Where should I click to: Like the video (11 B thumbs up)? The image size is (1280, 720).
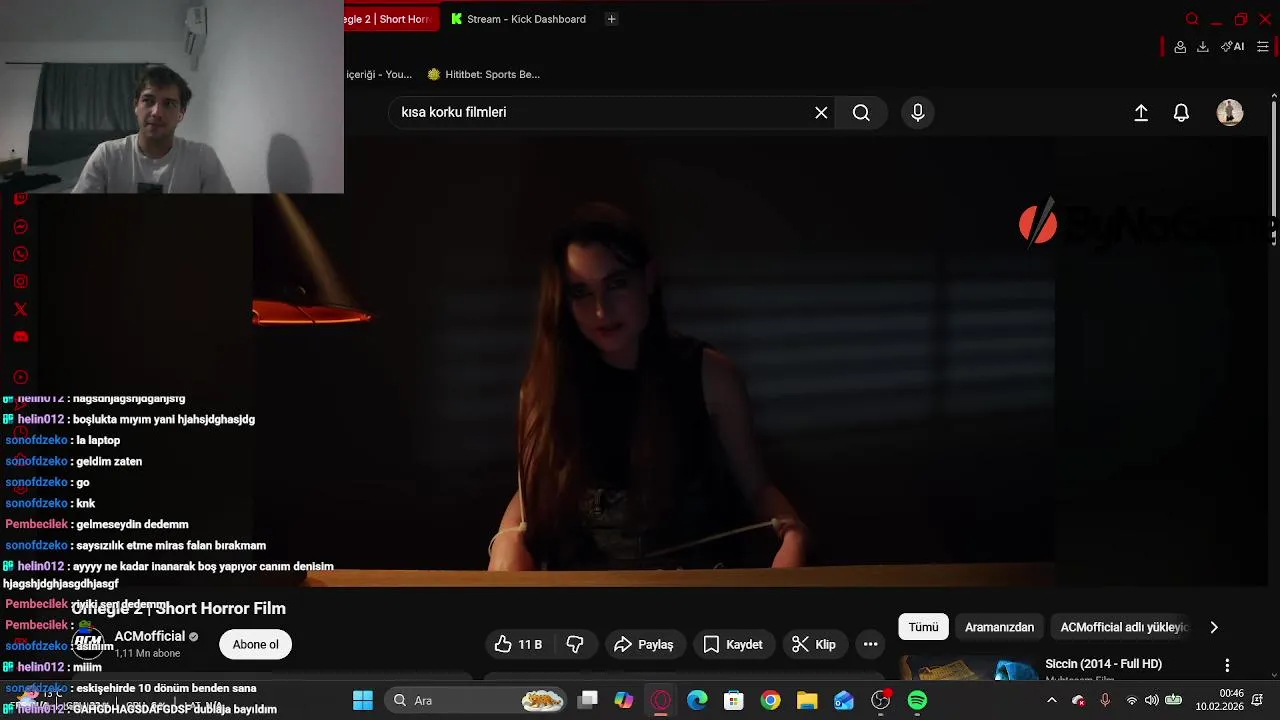(518, 645)
